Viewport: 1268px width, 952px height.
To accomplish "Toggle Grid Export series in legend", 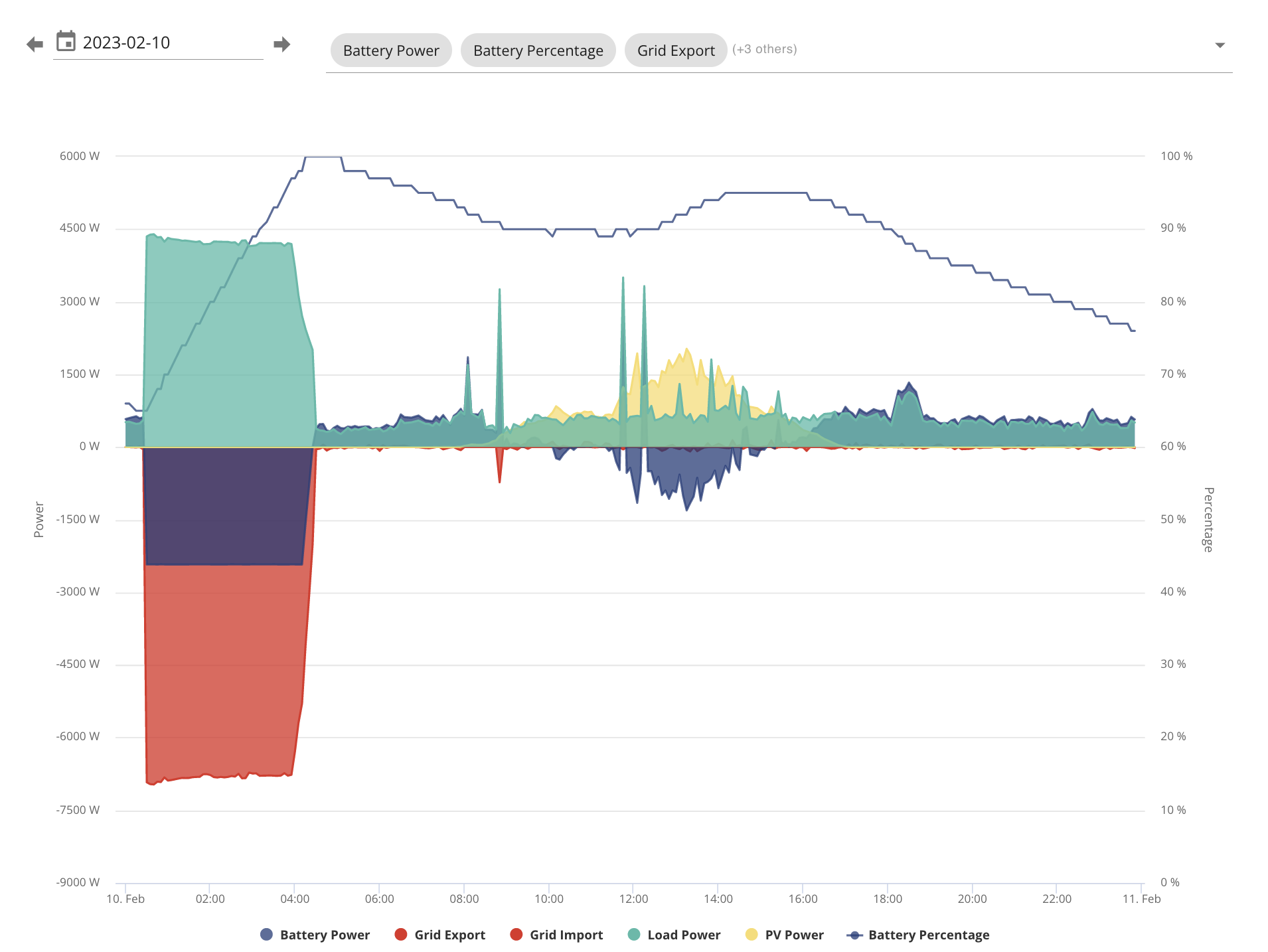I will 439,935.
